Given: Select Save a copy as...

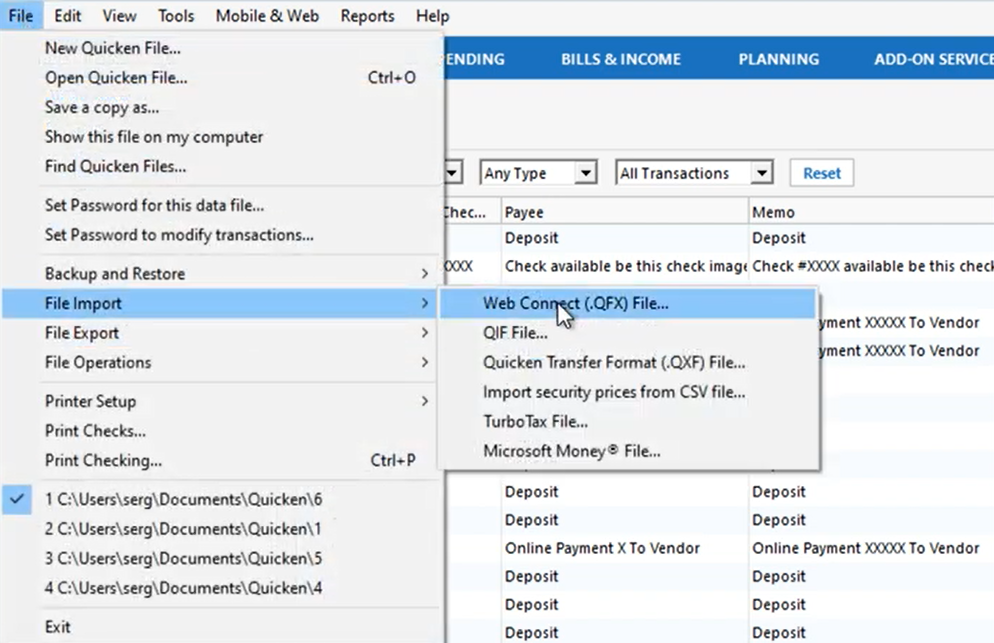Looking at the screenshot, I should click(219, 107).
